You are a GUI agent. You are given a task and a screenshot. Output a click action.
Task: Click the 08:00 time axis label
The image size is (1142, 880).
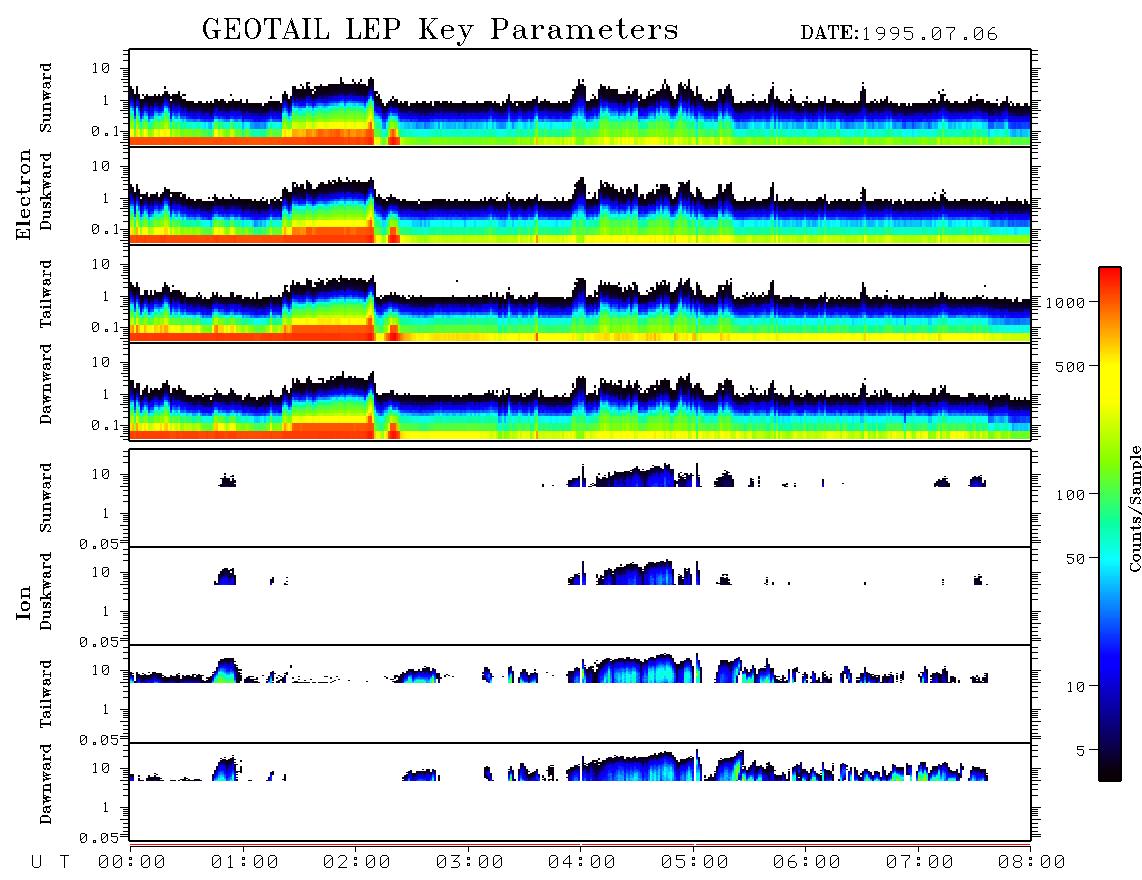pos(1032,862)
